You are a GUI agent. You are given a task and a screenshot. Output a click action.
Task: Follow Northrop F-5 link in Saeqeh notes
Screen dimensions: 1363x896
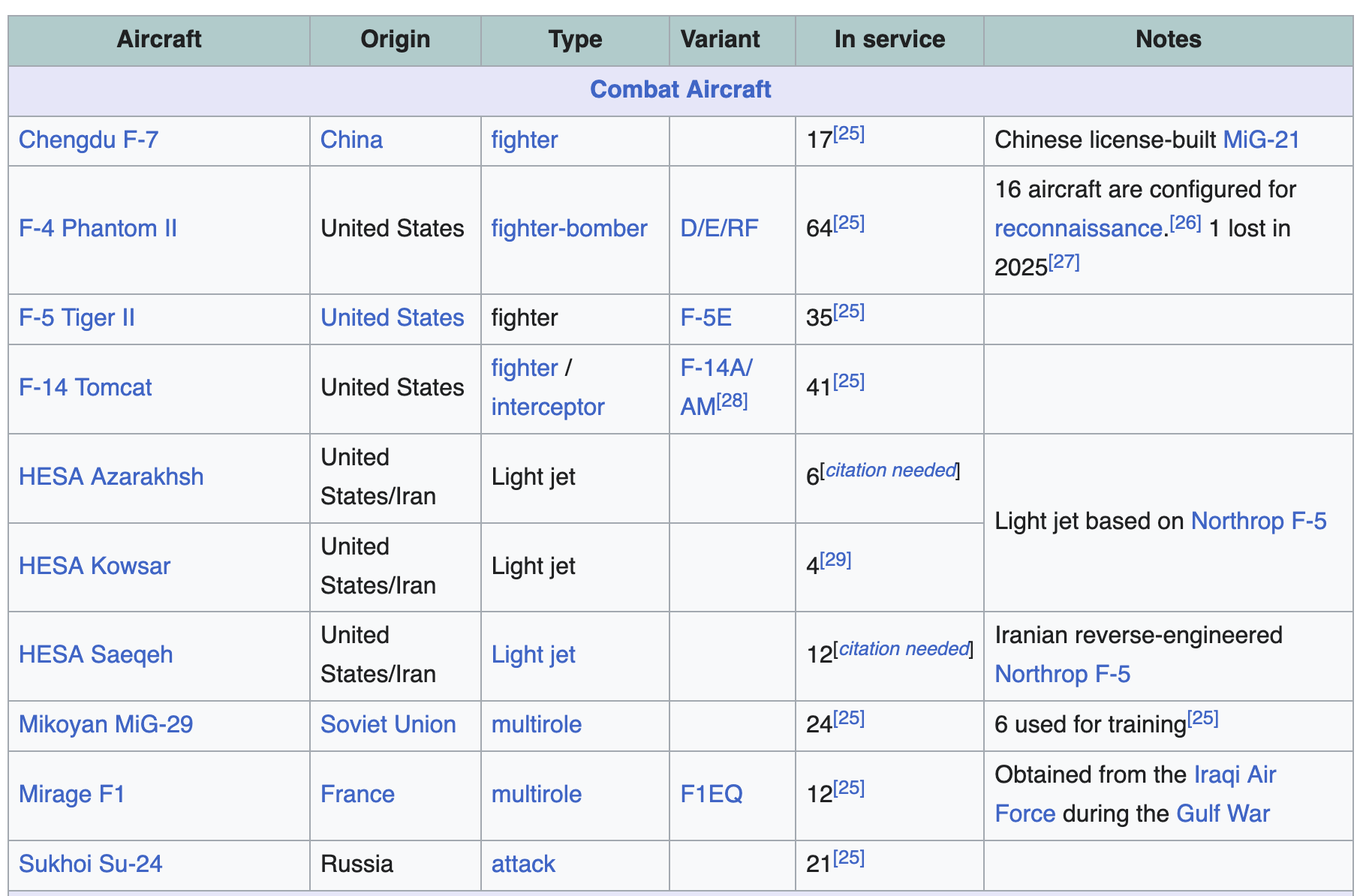pyautogui.click(x=1062, y=674)
